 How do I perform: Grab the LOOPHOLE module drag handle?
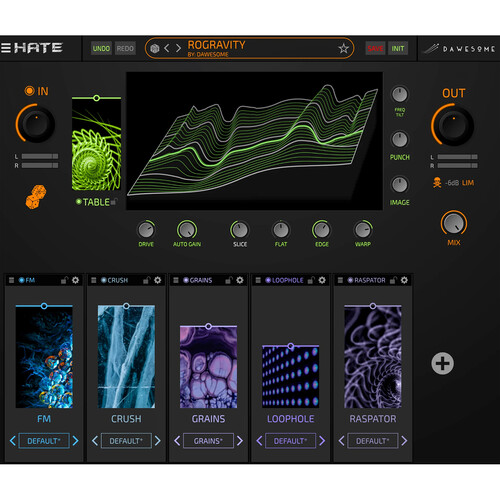pyautogui.click(x=258, y=280)
